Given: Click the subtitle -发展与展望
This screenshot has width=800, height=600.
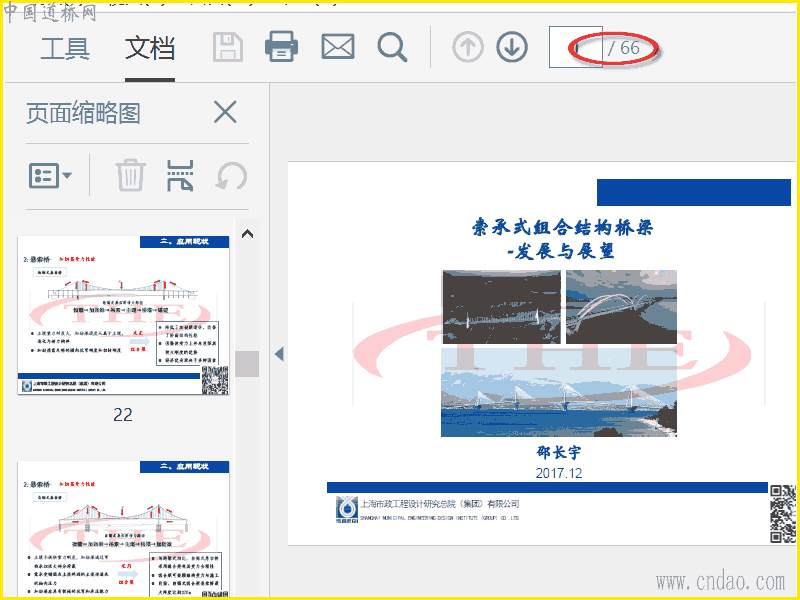Looking at the screenshot, I should (561, 252).
